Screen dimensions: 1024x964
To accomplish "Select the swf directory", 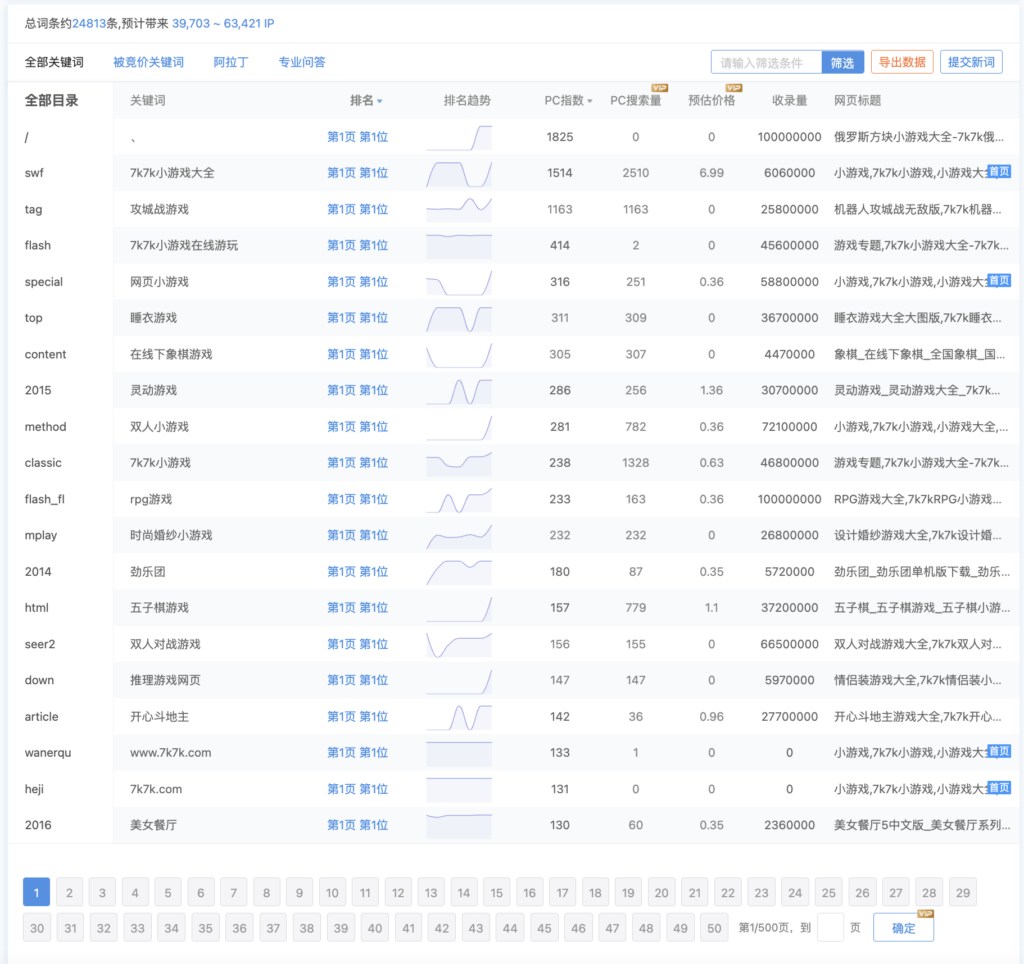I will (x=34, y=173).
